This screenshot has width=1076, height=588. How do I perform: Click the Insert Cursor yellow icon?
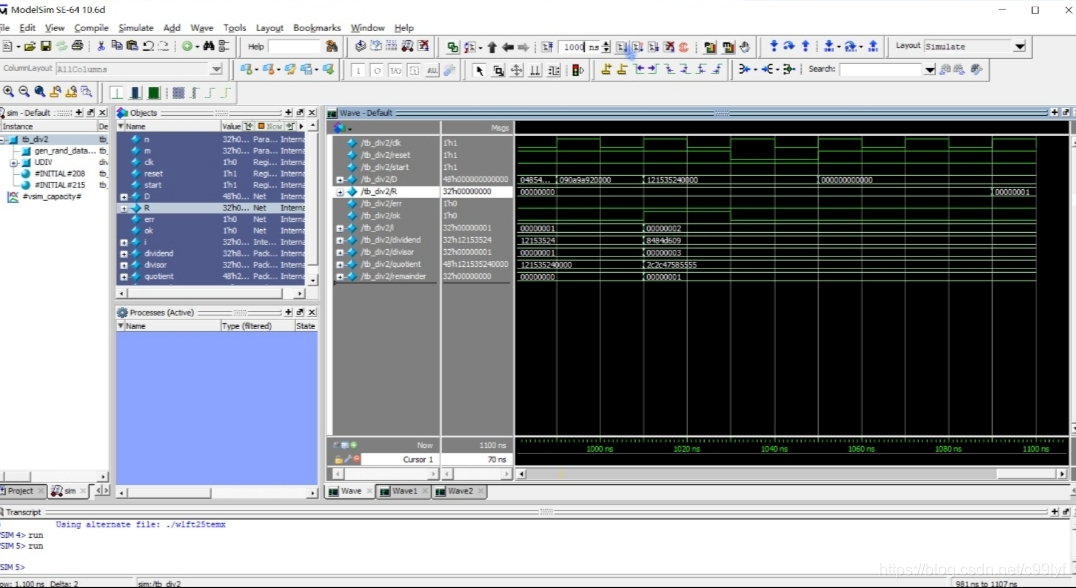pos(606,69)
